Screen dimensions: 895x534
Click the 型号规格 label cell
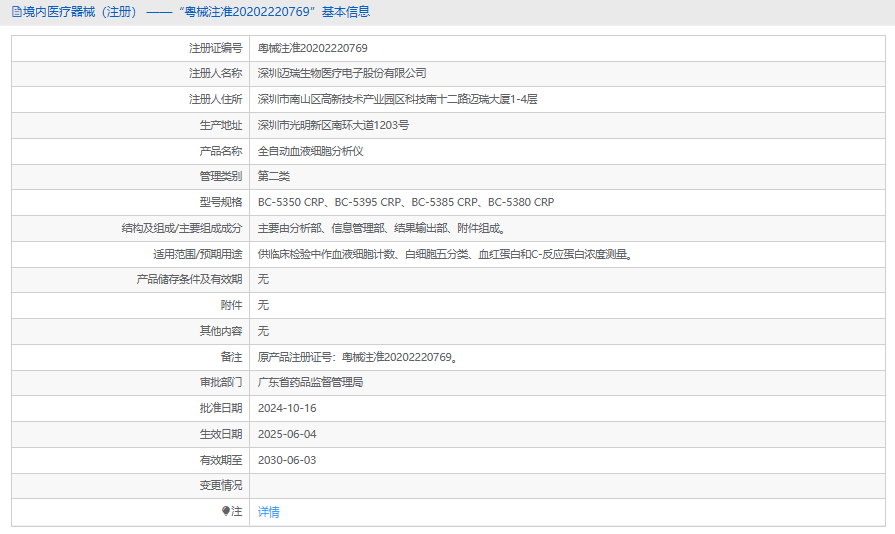[131, 202]
